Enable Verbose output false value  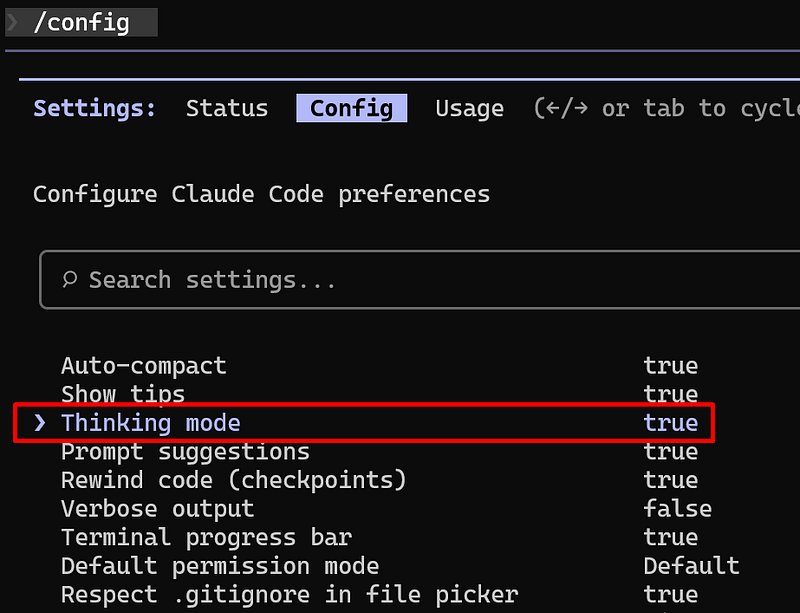coord(677,509)
